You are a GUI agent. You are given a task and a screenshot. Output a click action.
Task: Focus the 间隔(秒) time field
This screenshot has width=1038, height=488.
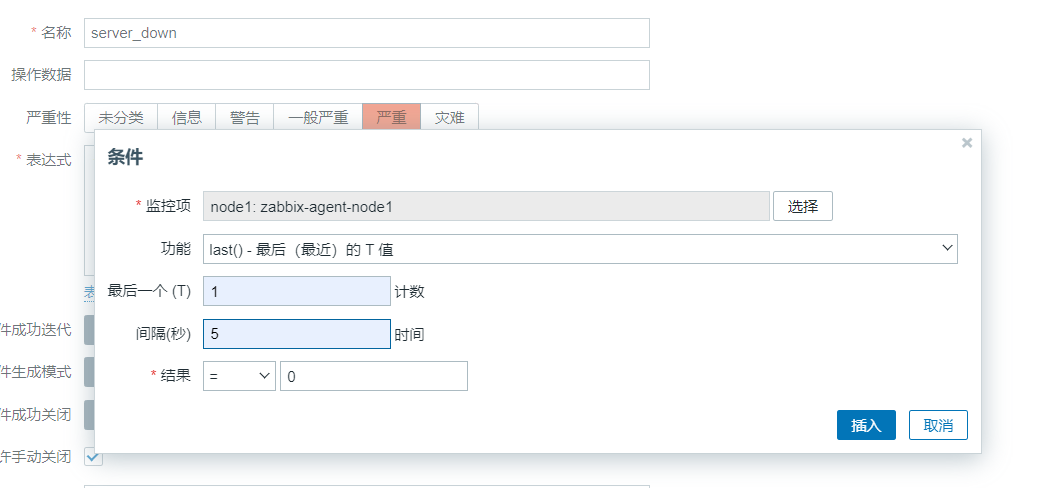[296, 334]
